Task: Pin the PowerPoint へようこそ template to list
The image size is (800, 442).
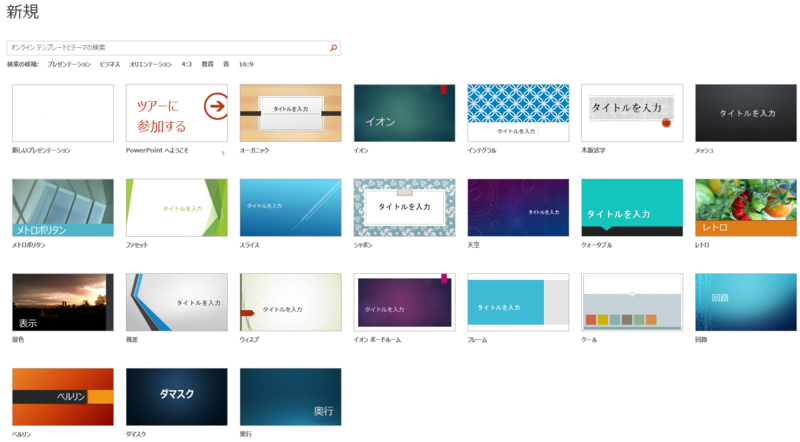Action: [223, 153]
